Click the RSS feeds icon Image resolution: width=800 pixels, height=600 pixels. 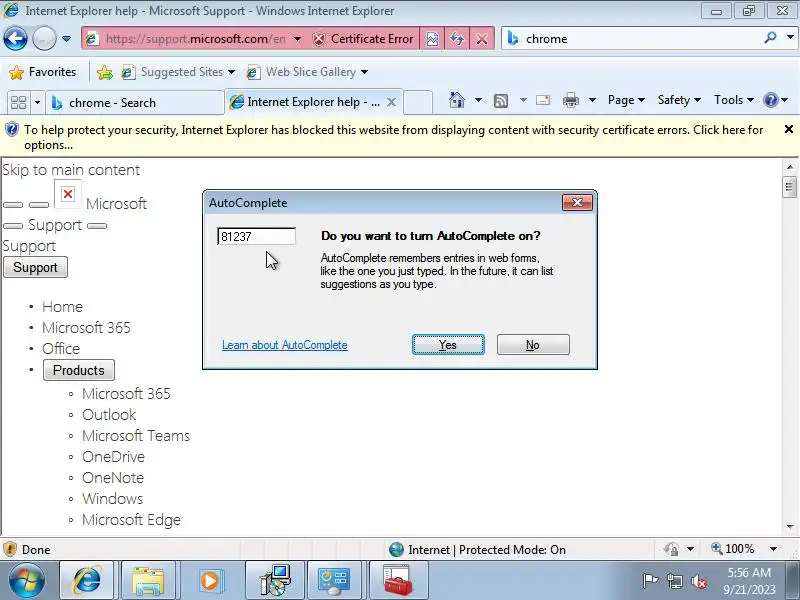point(501,101)
